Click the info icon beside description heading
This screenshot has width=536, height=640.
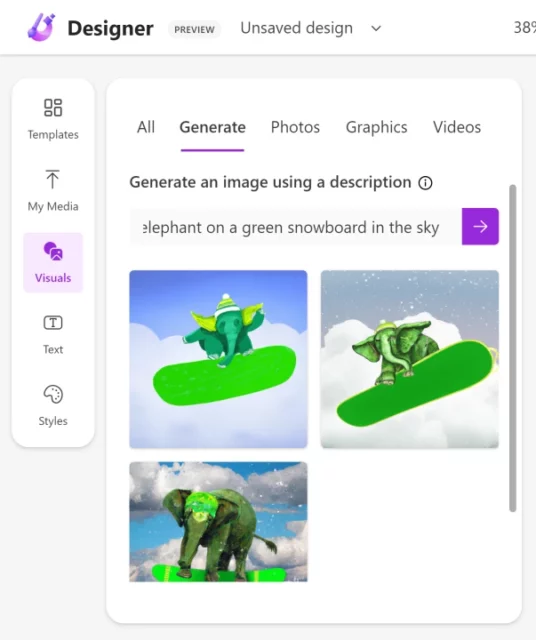[425, 183]
